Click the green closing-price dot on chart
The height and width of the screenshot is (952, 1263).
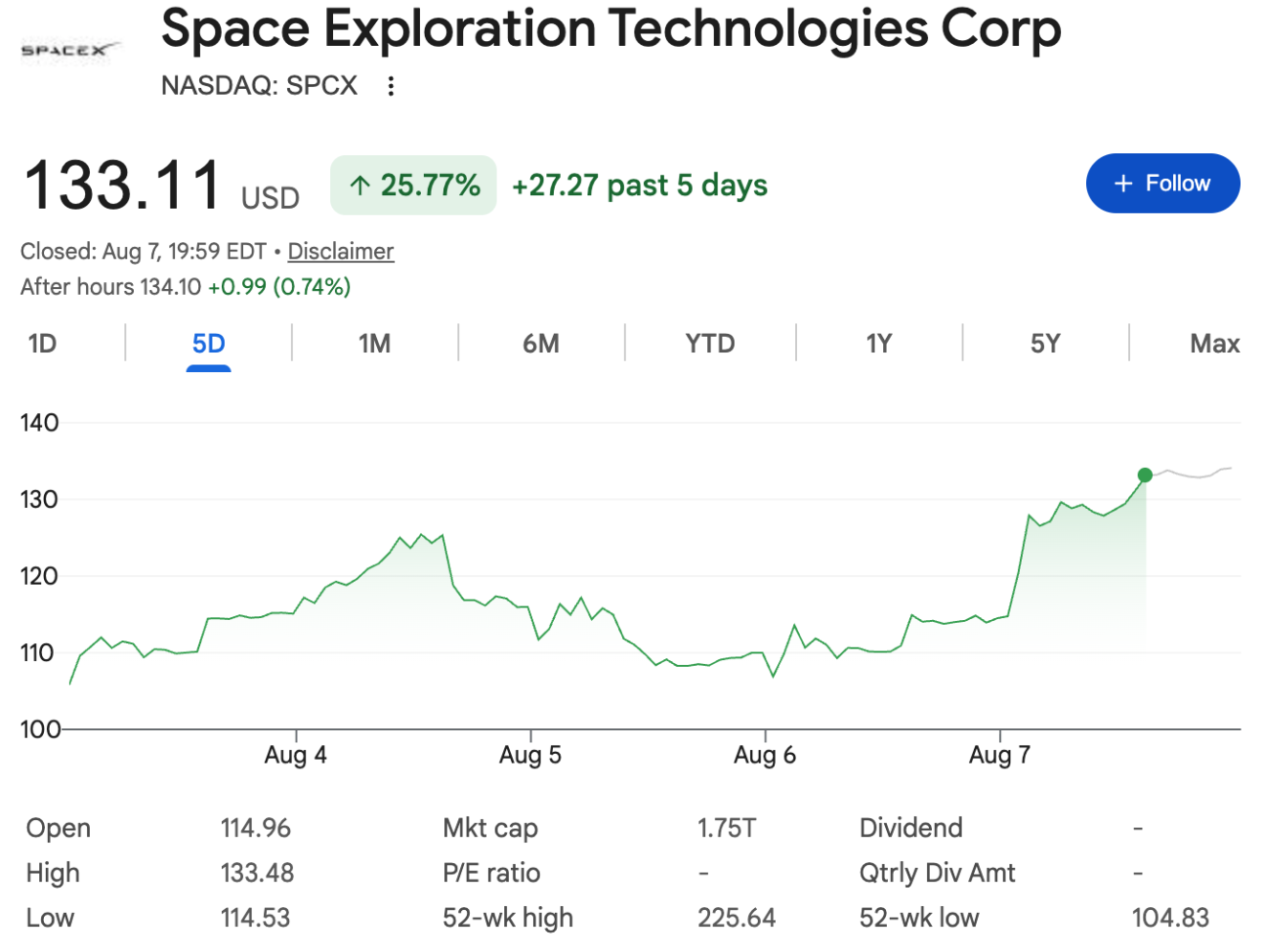1144,475
